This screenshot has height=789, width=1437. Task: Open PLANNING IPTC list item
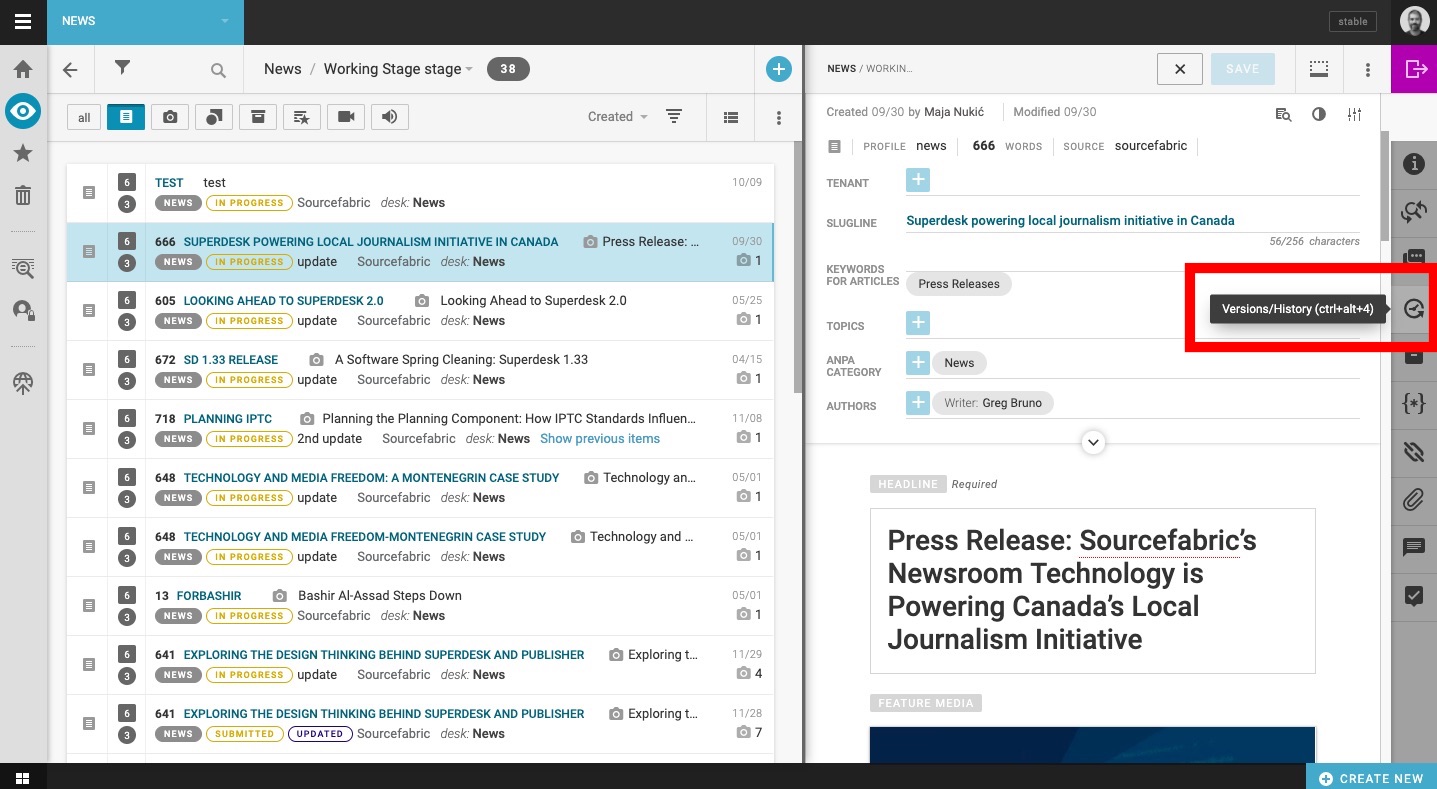[420, 429]
